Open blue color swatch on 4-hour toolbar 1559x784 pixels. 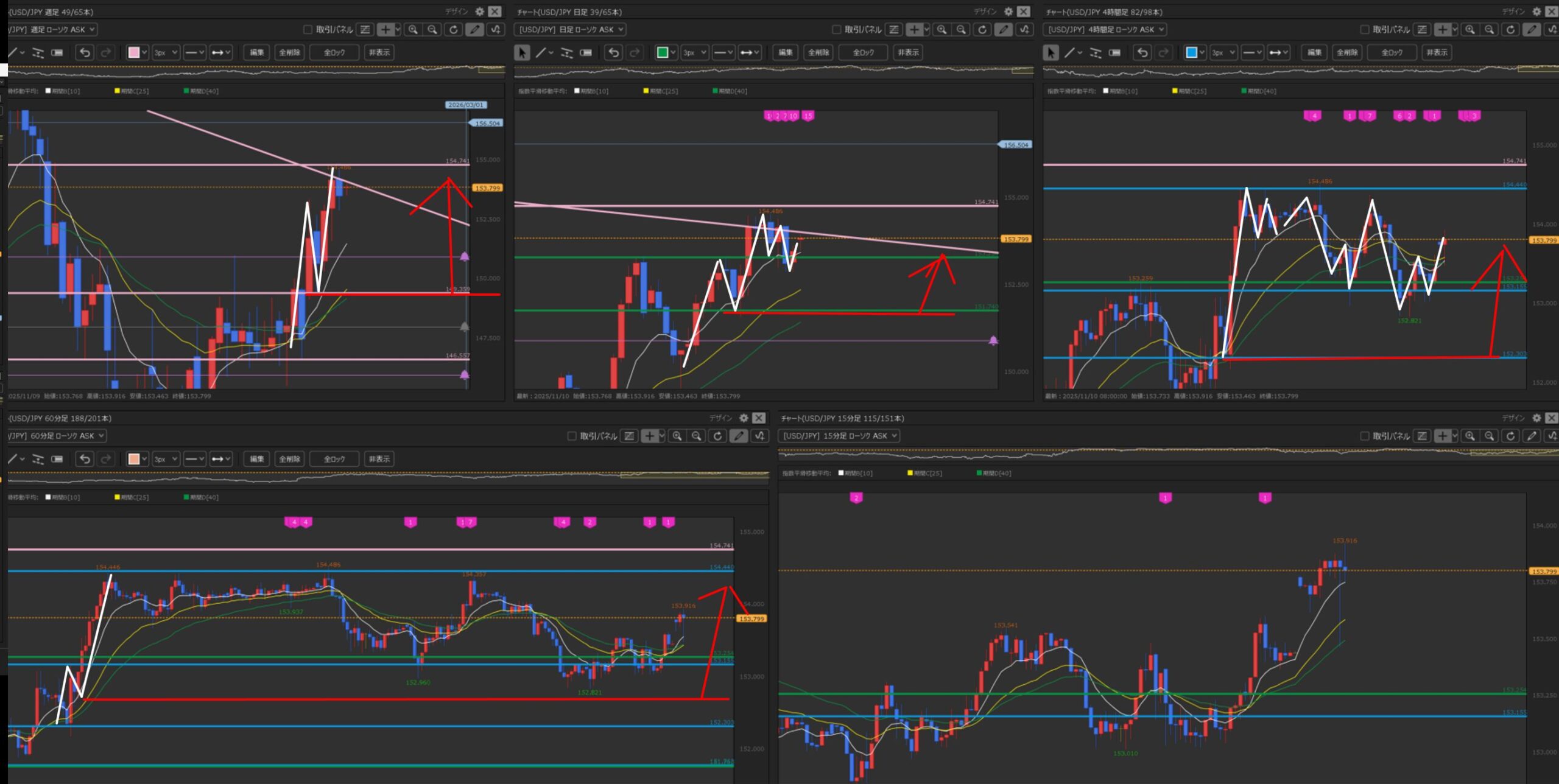tap(1192, 53)
